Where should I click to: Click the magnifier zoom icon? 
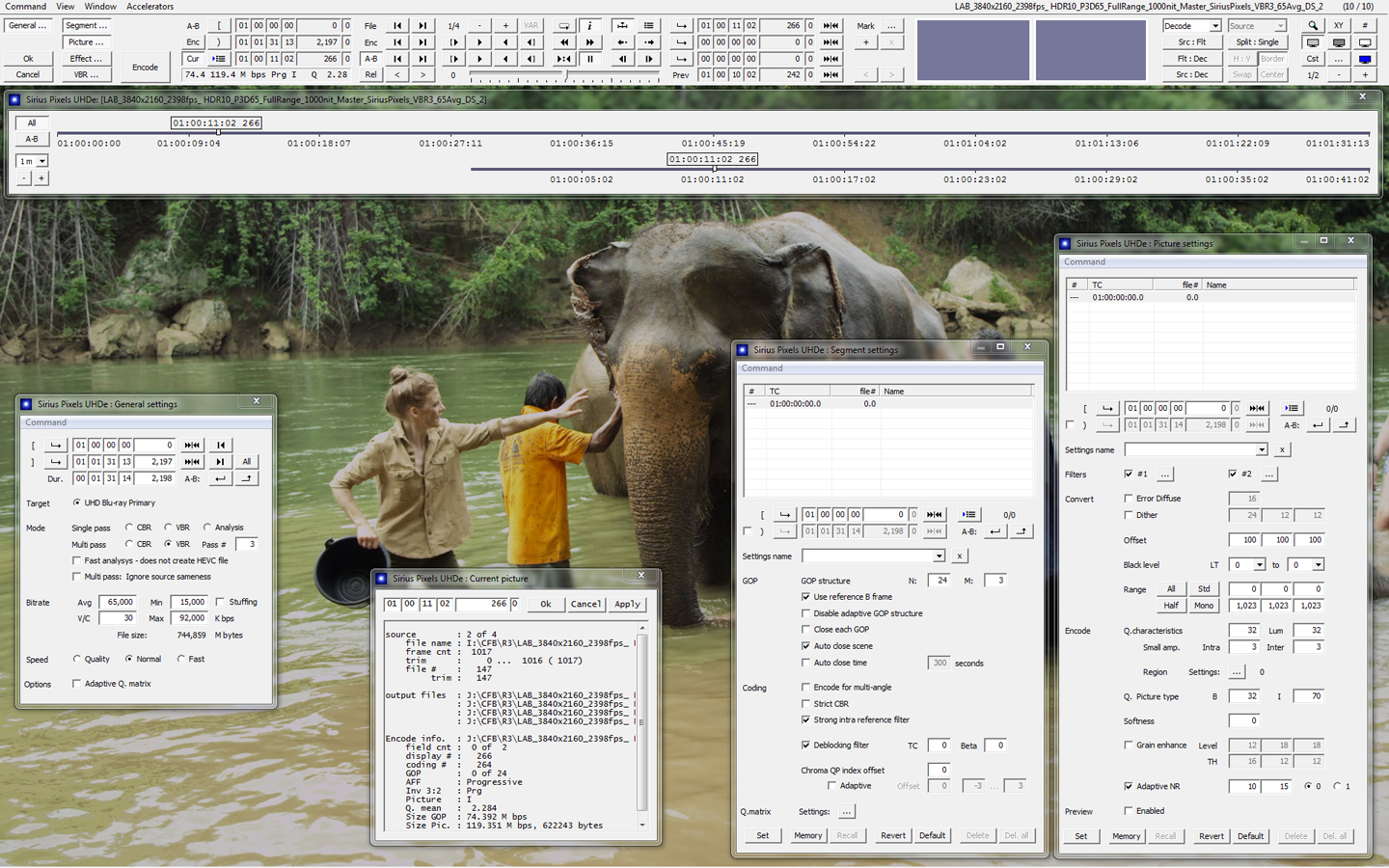[x=1313, y=26]
